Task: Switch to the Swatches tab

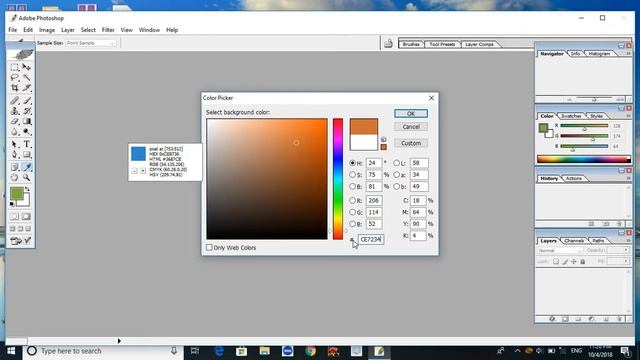Action: pyautogui.click(x=571, y=116)
